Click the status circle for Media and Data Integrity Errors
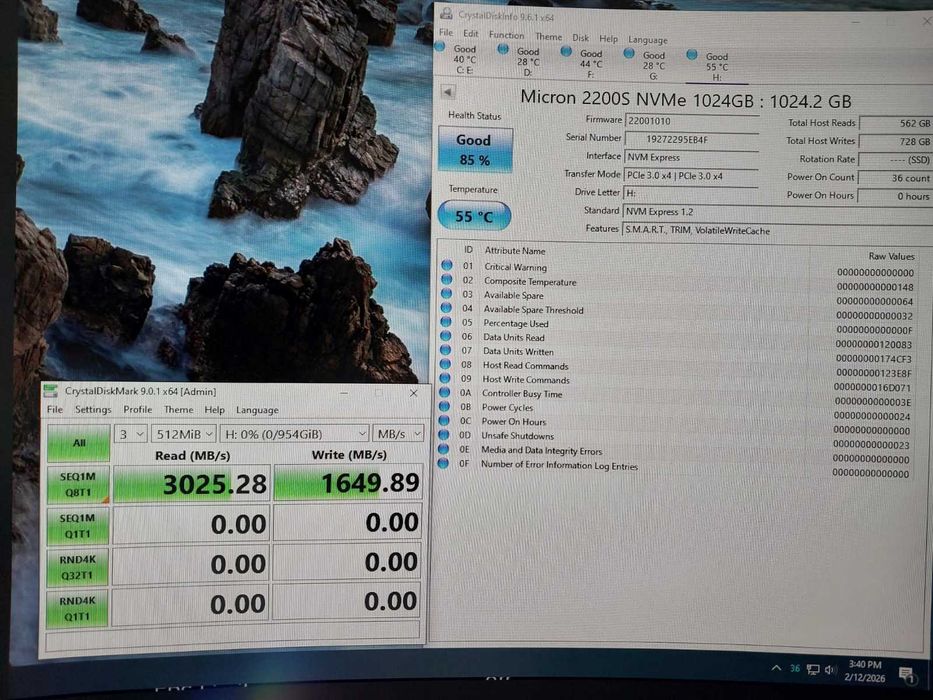Image resolution: width=933 pixels, height=700 pixels. click(x=443, y=448)
